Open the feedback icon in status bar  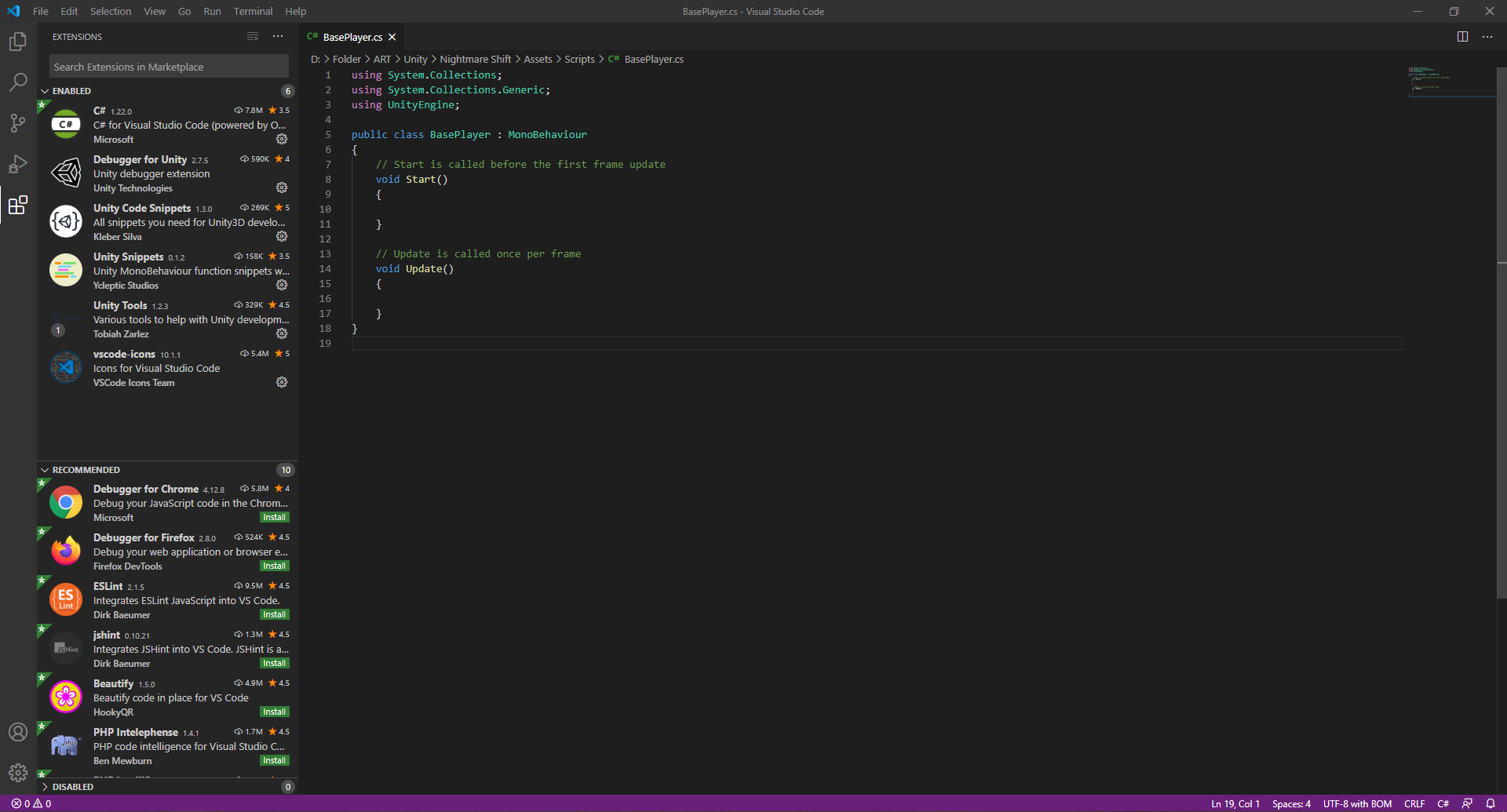click(1467, 803)
